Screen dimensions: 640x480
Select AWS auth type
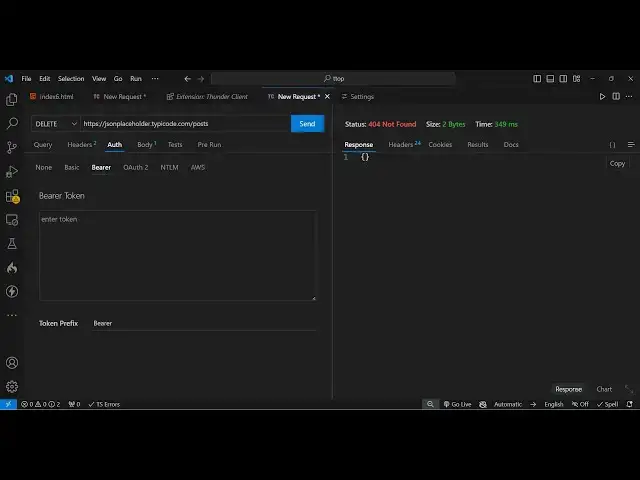pos(198,167)
